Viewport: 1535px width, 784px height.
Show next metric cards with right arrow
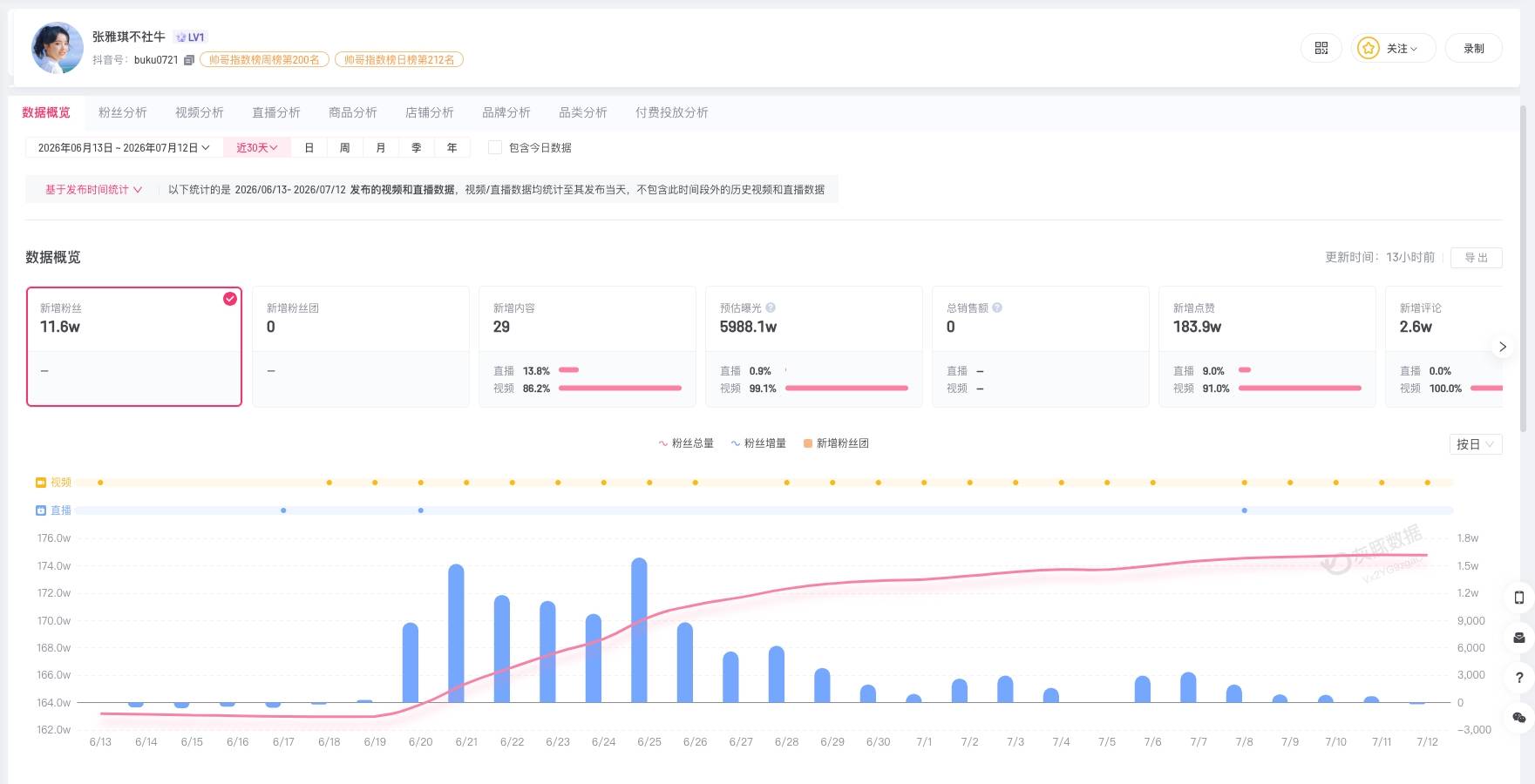pyautogui.click(x=1502, y=347)
